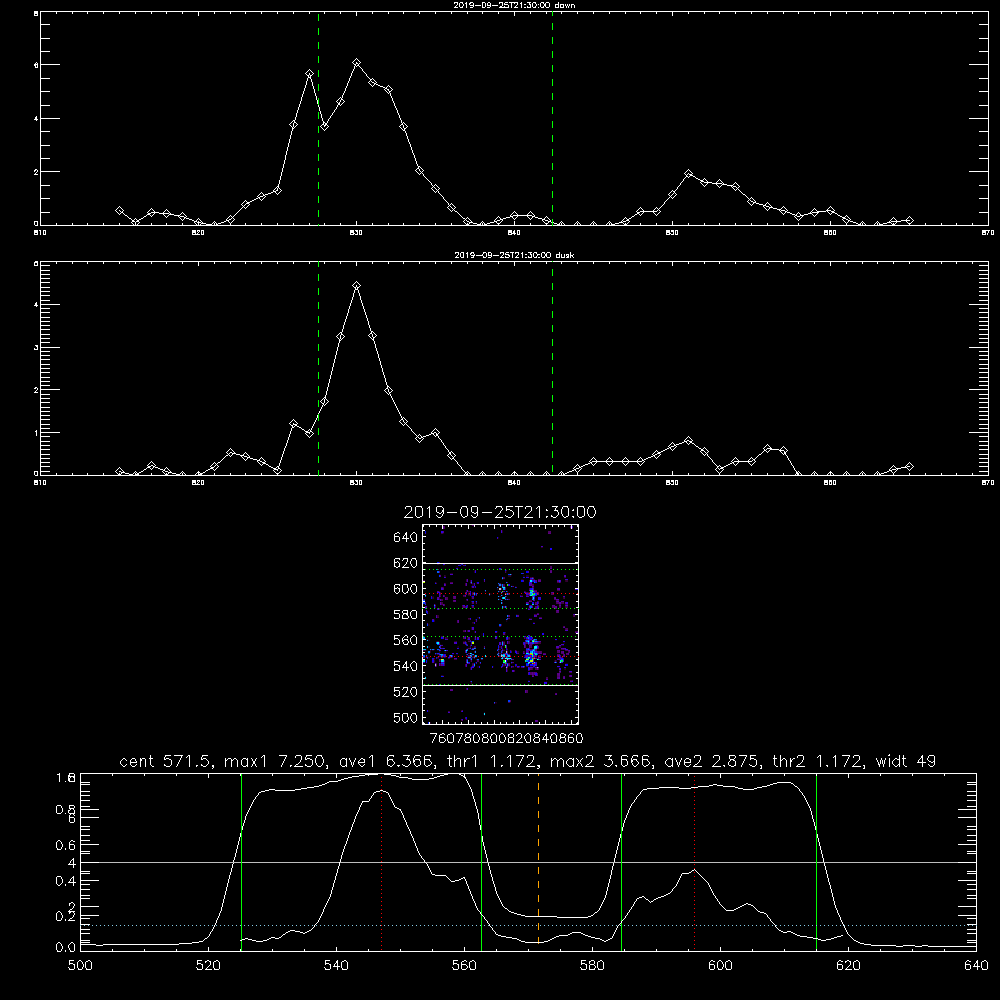Select the 'cent 571.5' value in stats line
This screenshot has height=1000, width=1000.
166,761
